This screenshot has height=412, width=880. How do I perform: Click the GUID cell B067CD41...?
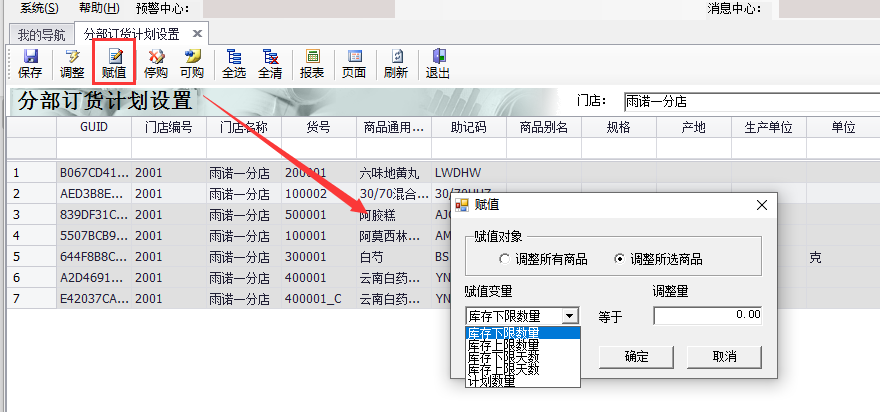coord(94,173)
